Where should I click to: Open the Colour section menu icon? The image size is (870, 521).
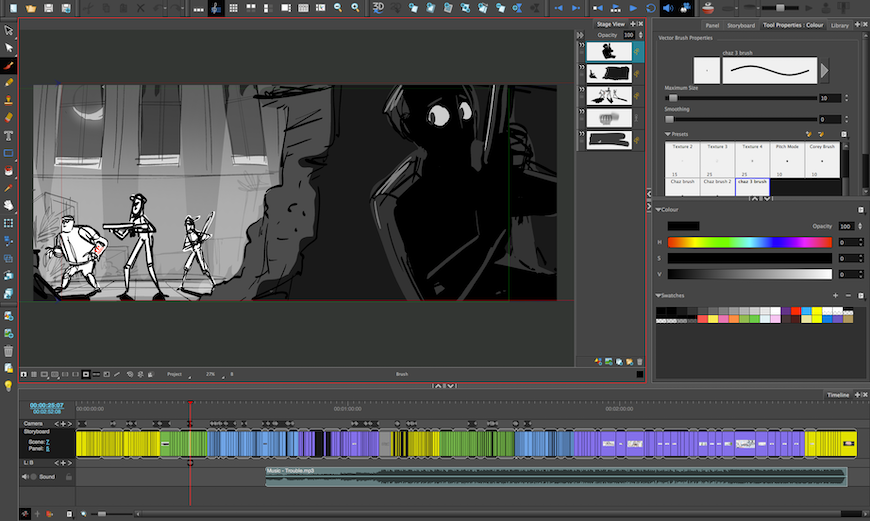(x=861, y=210)
